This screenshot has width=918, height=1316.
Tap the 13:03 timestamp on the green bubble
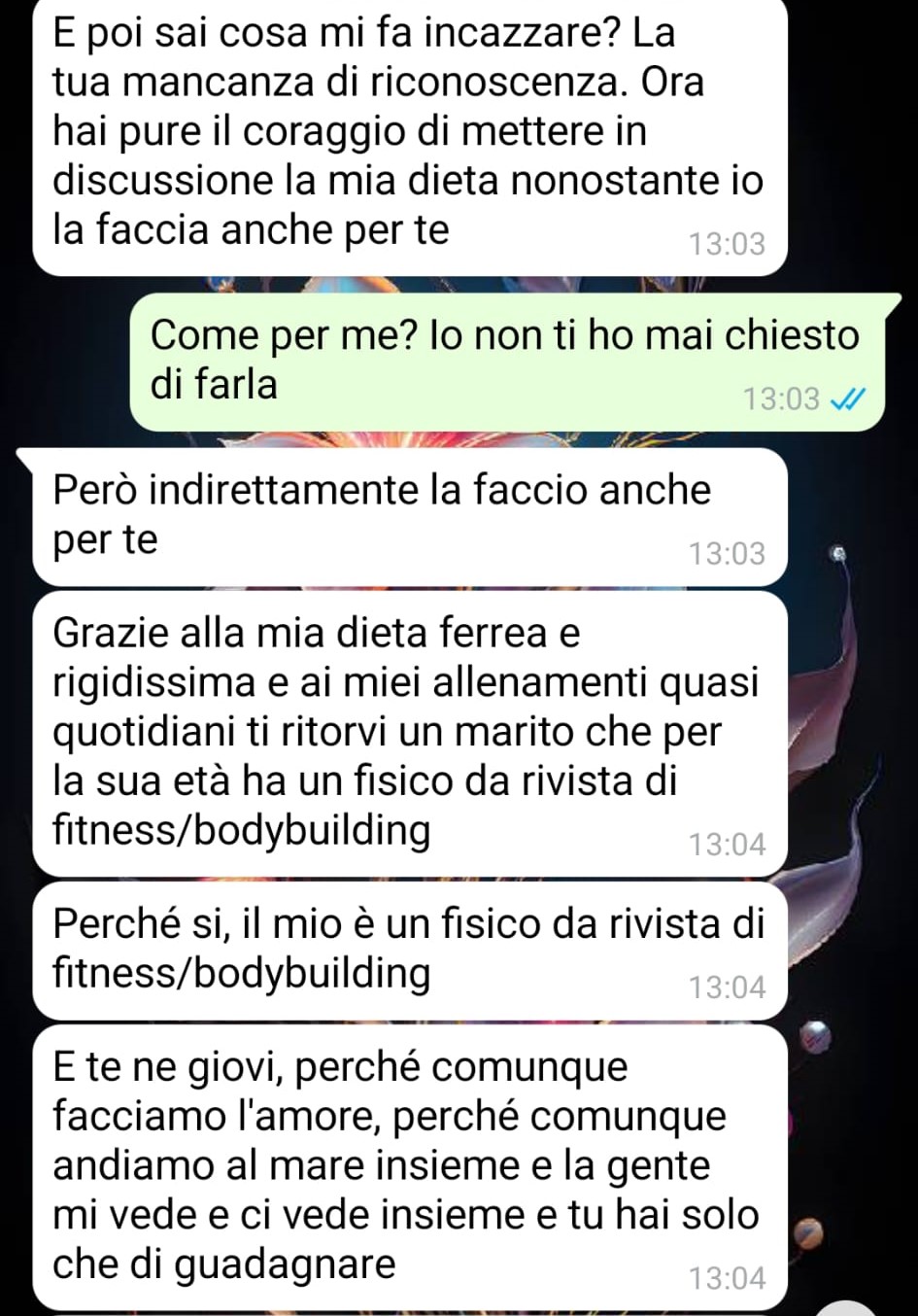781,399
